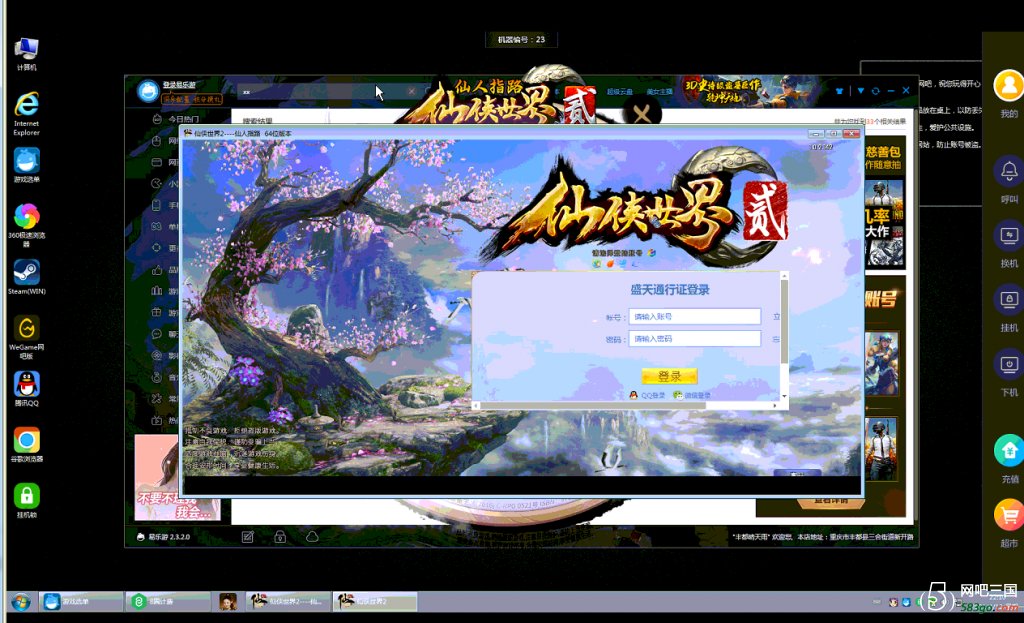
Task: Launch 腾讯QQ from the desktop
Action: click(x=26, y=389)
